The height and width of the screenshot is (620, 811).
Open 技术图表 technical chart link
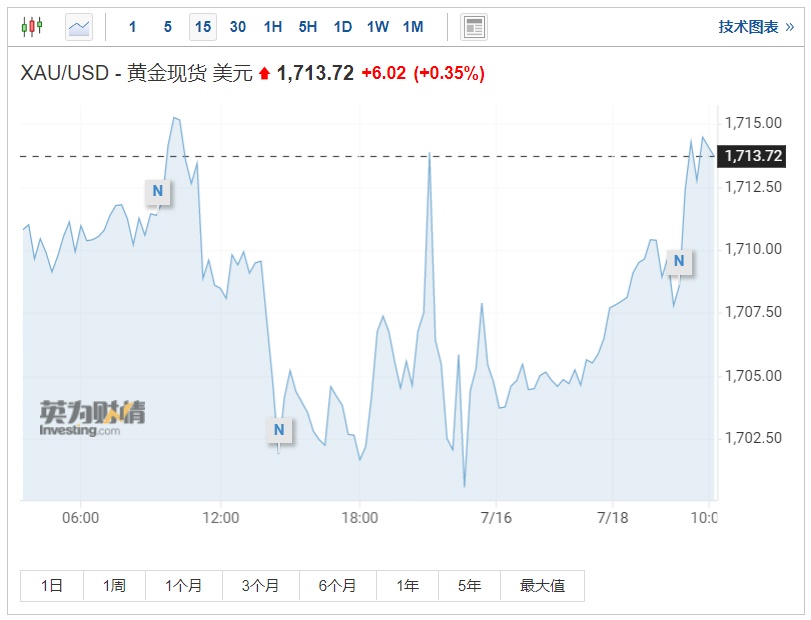[755, 27]
